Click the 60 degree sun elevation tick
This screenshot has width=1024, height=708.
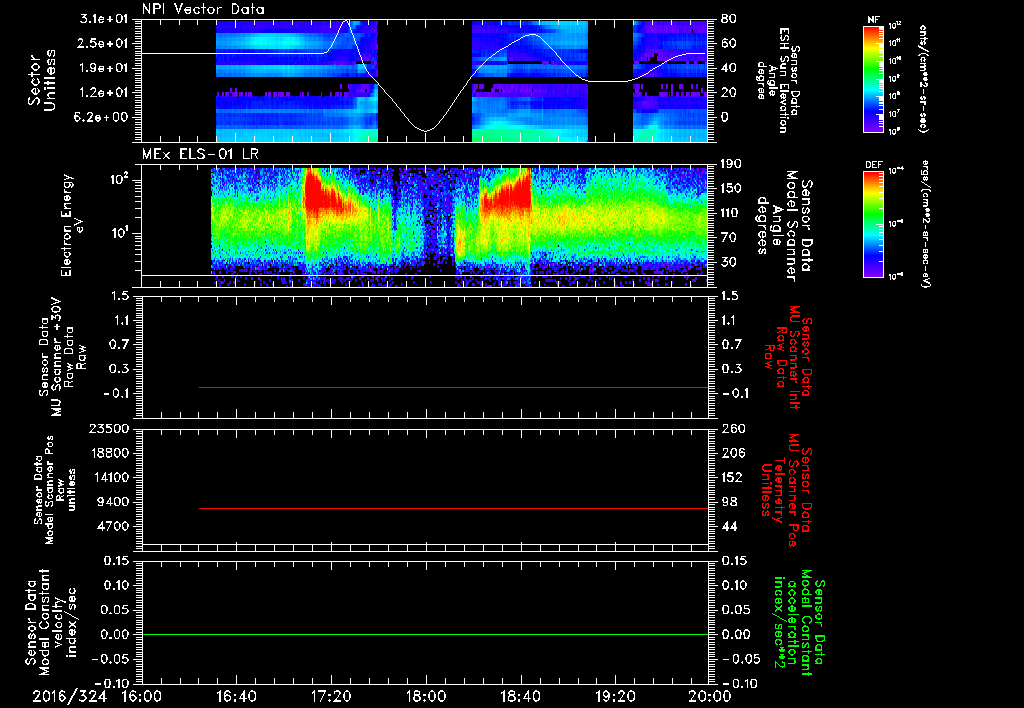(x=729, y=43)
